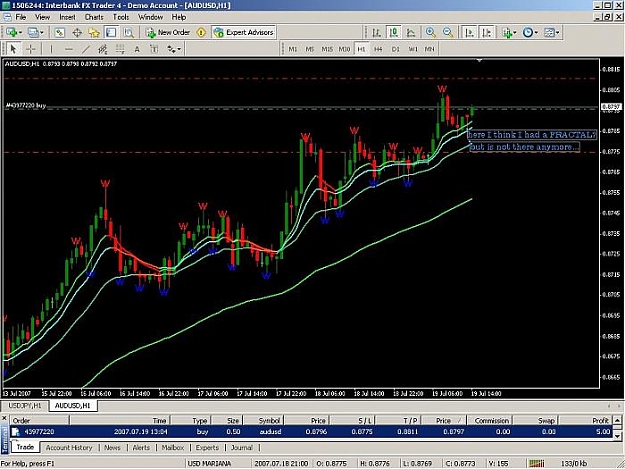Close the Terminal panel with X
The height and width of the screenshot is (469, 625).
(x=4, y=418)
